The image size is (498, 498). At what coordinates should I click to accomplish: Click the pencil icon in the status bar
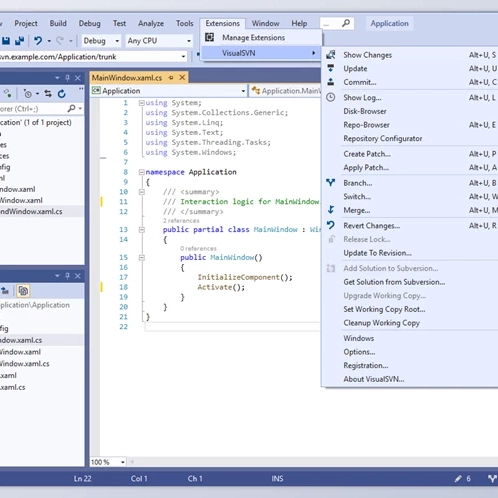click(458, 479)
